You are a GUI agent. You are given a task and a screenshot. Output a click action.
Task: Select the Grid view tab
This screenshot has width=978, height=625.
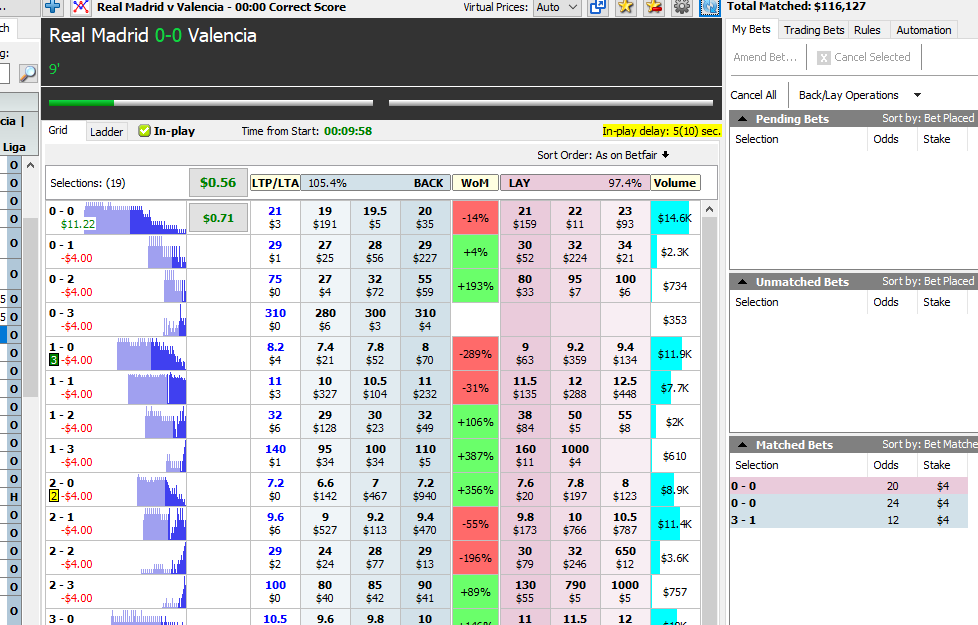(x=58, y=130)
